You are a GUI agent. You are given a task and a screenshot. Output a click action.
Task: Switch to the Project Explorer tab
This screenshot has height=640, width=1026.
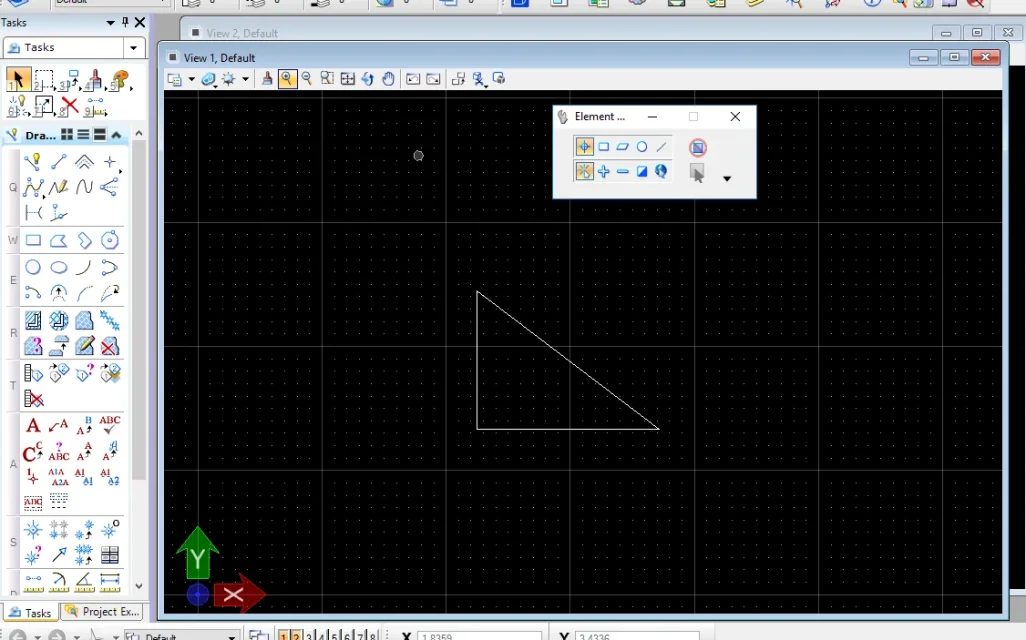point(103,612)
